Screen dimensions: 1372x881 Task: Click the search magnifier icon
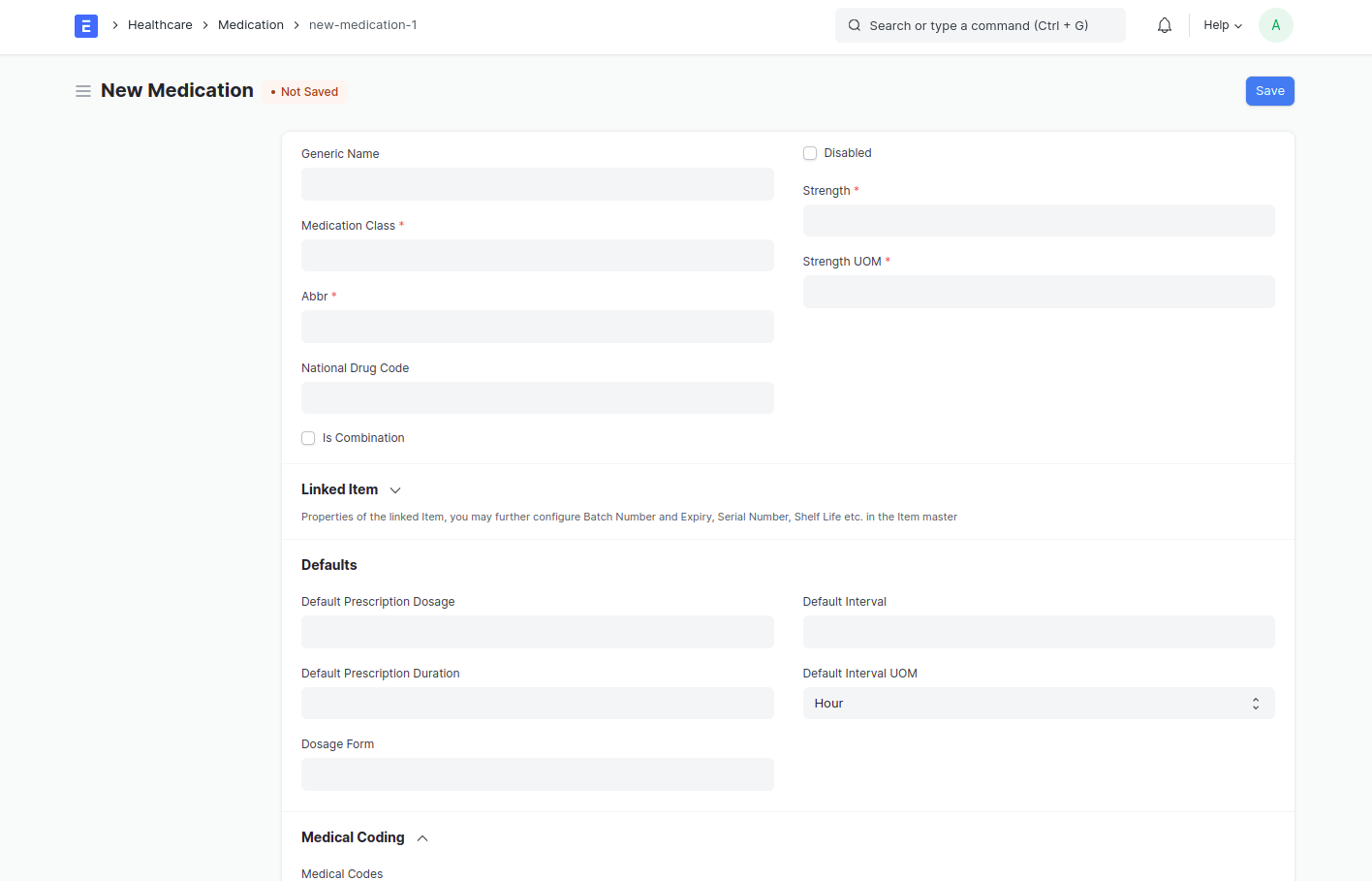click(x=855, y=25)
